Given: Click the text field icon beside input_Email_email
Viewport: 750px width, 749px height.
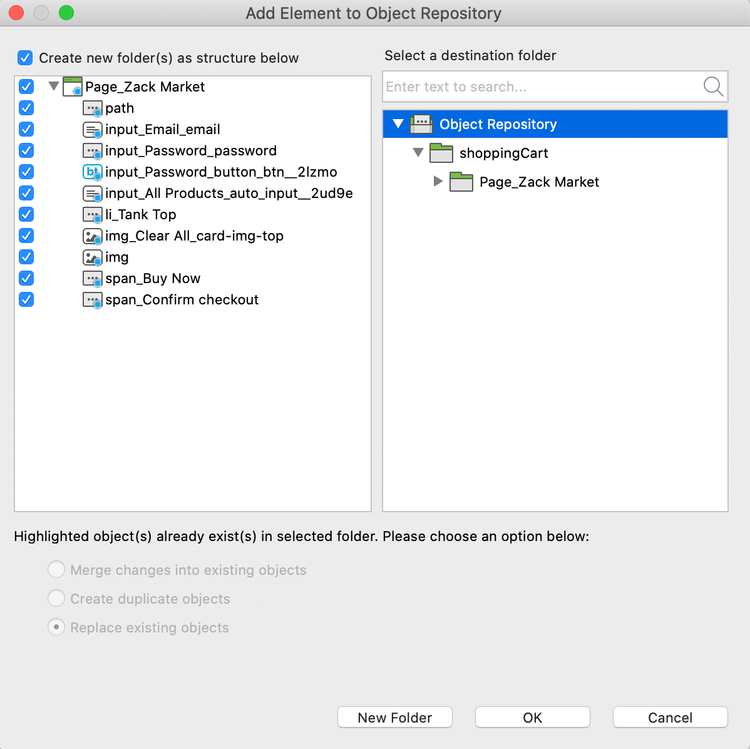Looking at the screenshot, I should pyautogui.click(x=92, y=130).
